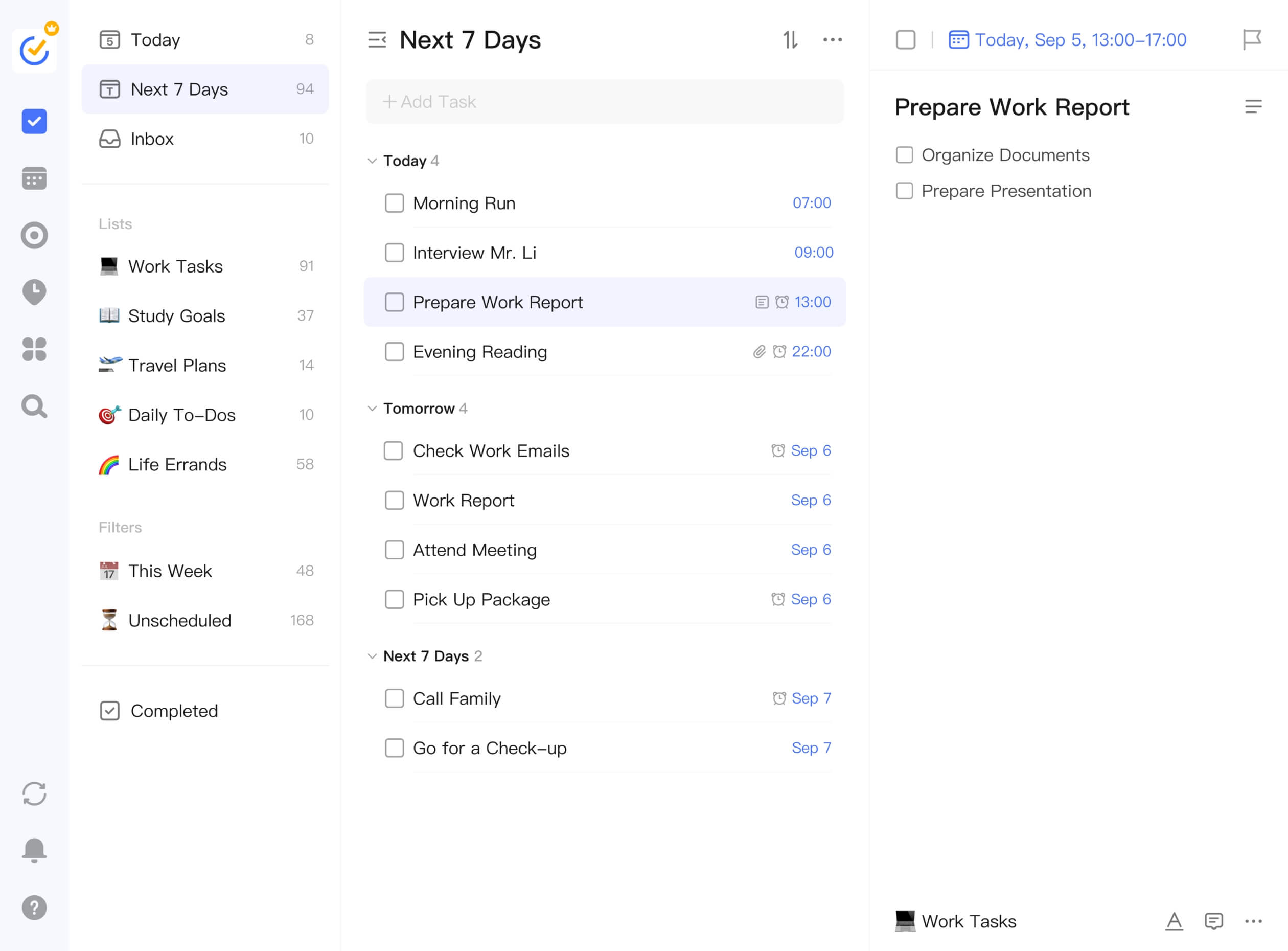Open the notifications bell
Image resolution: width=1288 pixels, height=951 pixels.
[x=34, y=850]
